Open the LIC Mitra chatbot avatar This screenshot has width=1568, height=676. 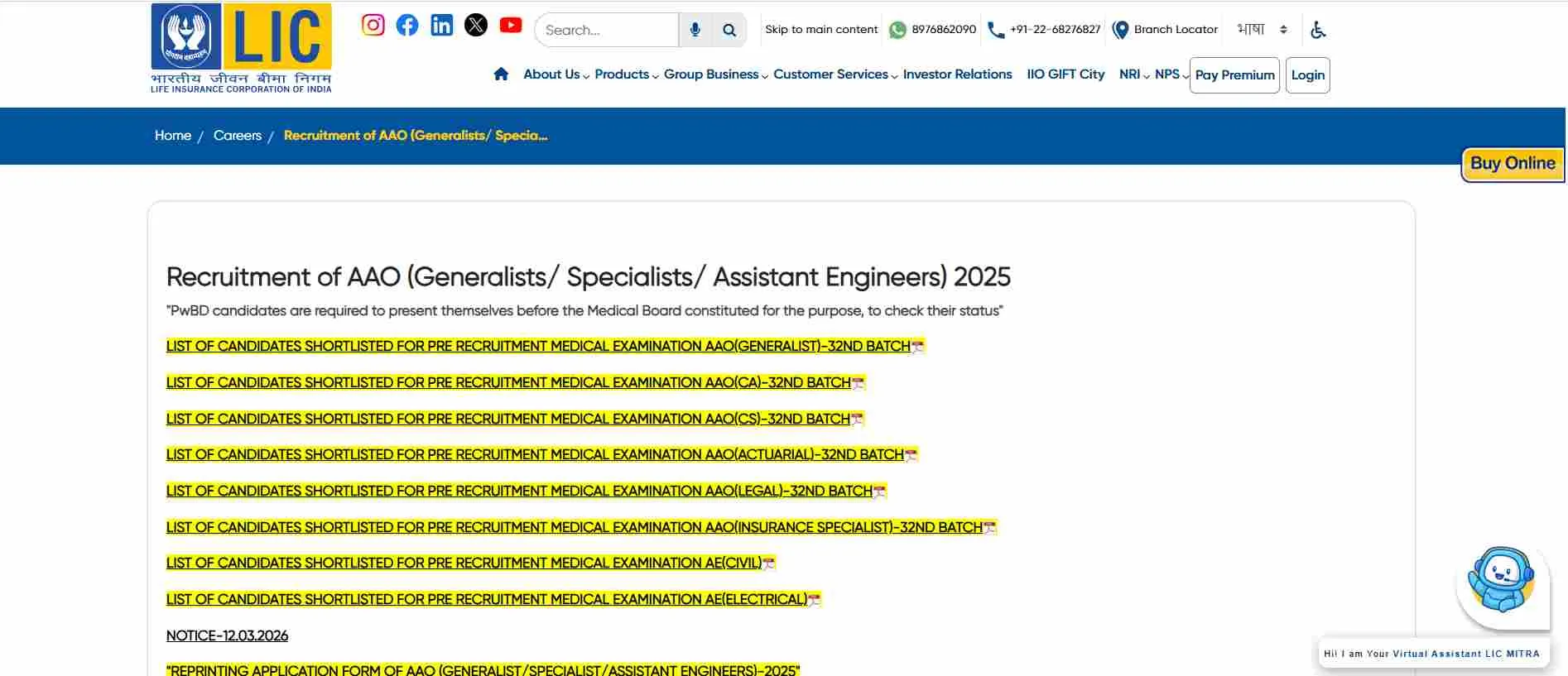[x=1501, y=581]
